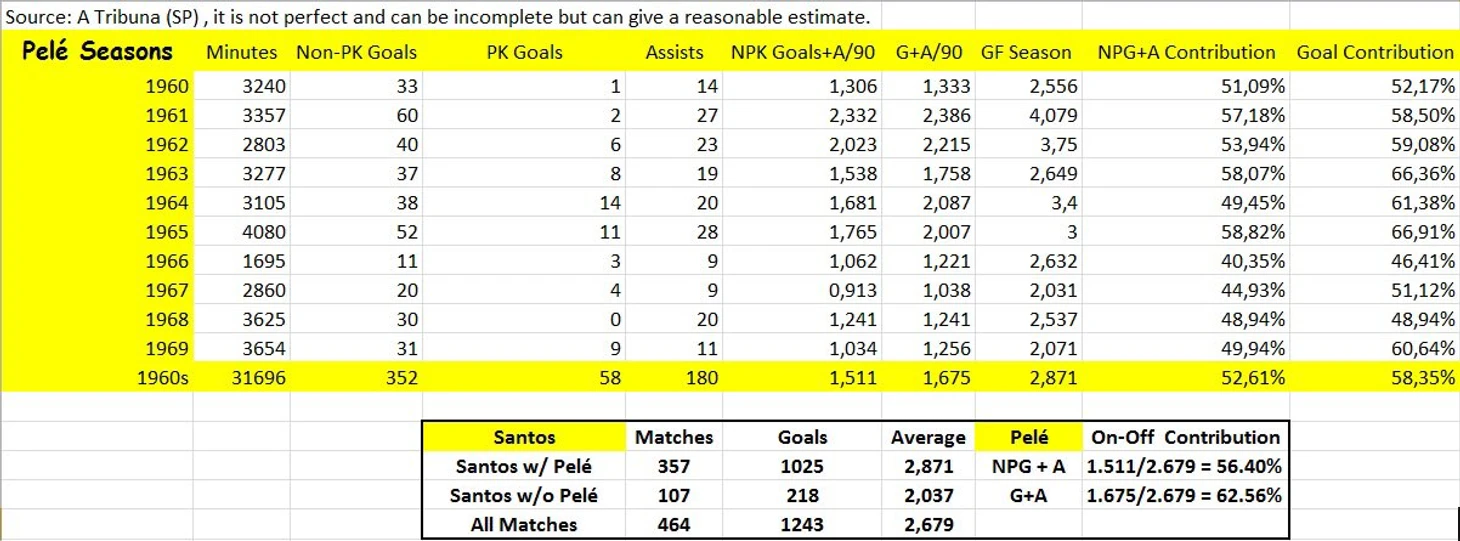
Task: Click the Non-PK Goals column header
Action: 357,53
